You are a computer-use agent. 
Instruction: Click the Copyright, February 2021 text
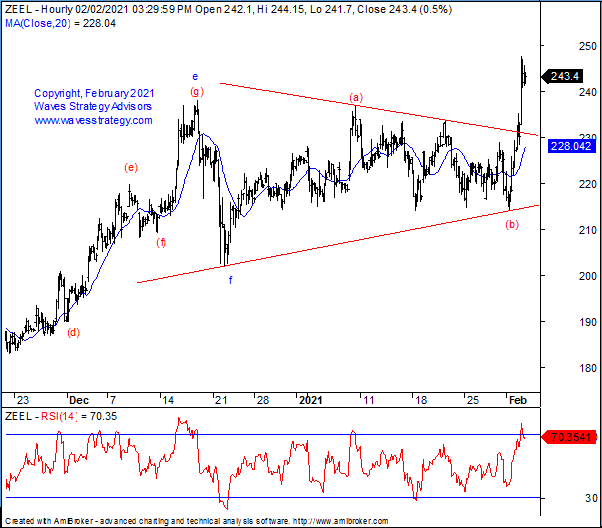pos(94,93)
